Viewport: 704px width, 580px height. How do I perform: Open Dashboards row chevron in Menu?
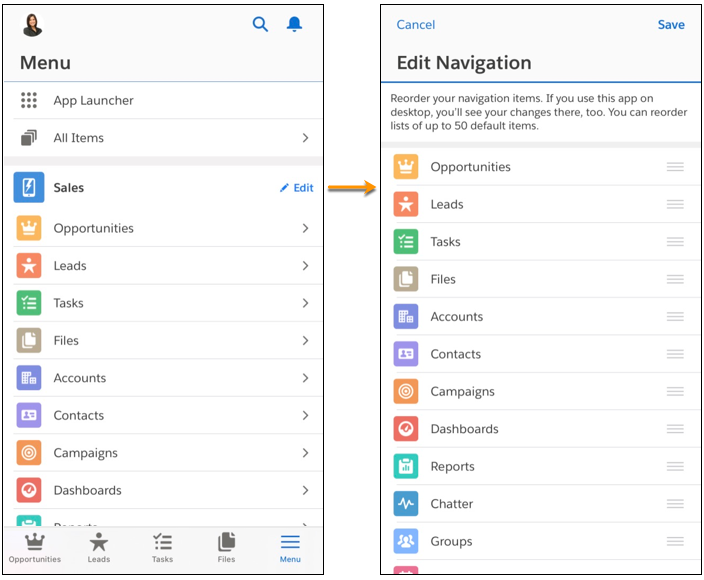click(x=305, y=490)
